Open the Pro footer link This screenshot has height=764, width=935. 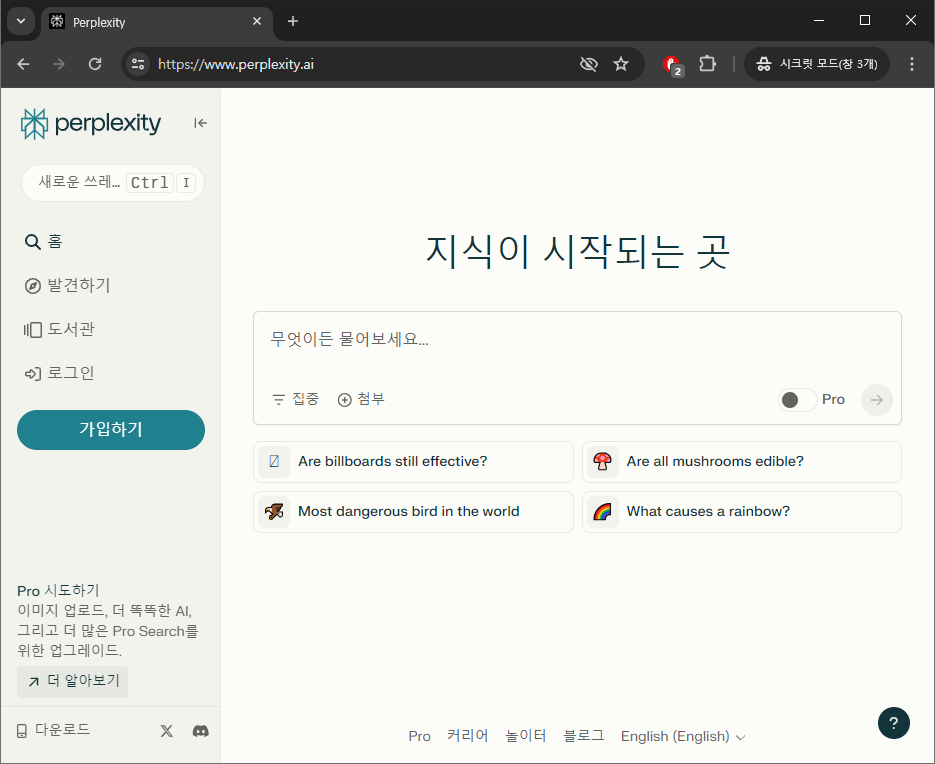(x=419, y=736)
